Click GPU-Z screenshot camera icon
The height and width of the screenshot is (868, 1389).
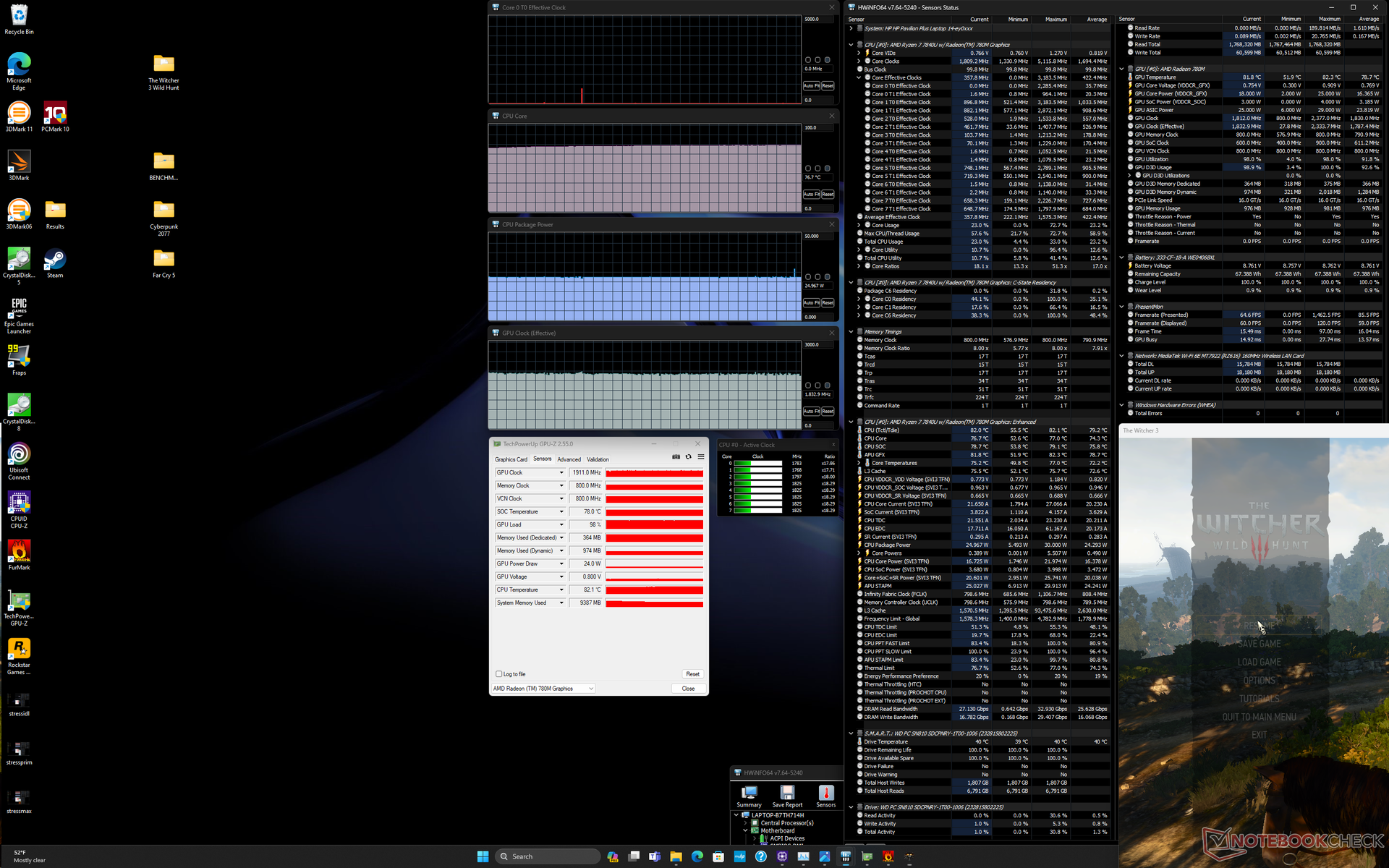click(676, 457)
